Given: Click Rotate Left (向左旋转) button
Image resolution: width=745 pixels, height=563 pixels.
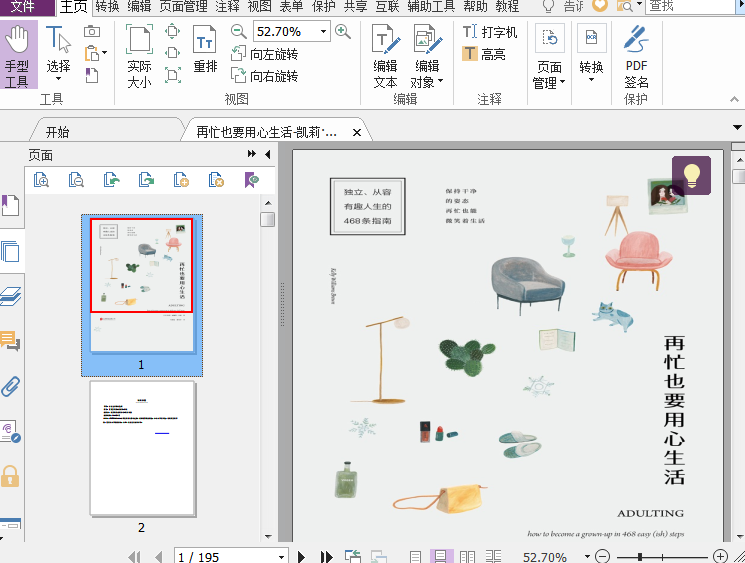Looking at the screenshot, I should pyautogui.click(x=264, y=54).
